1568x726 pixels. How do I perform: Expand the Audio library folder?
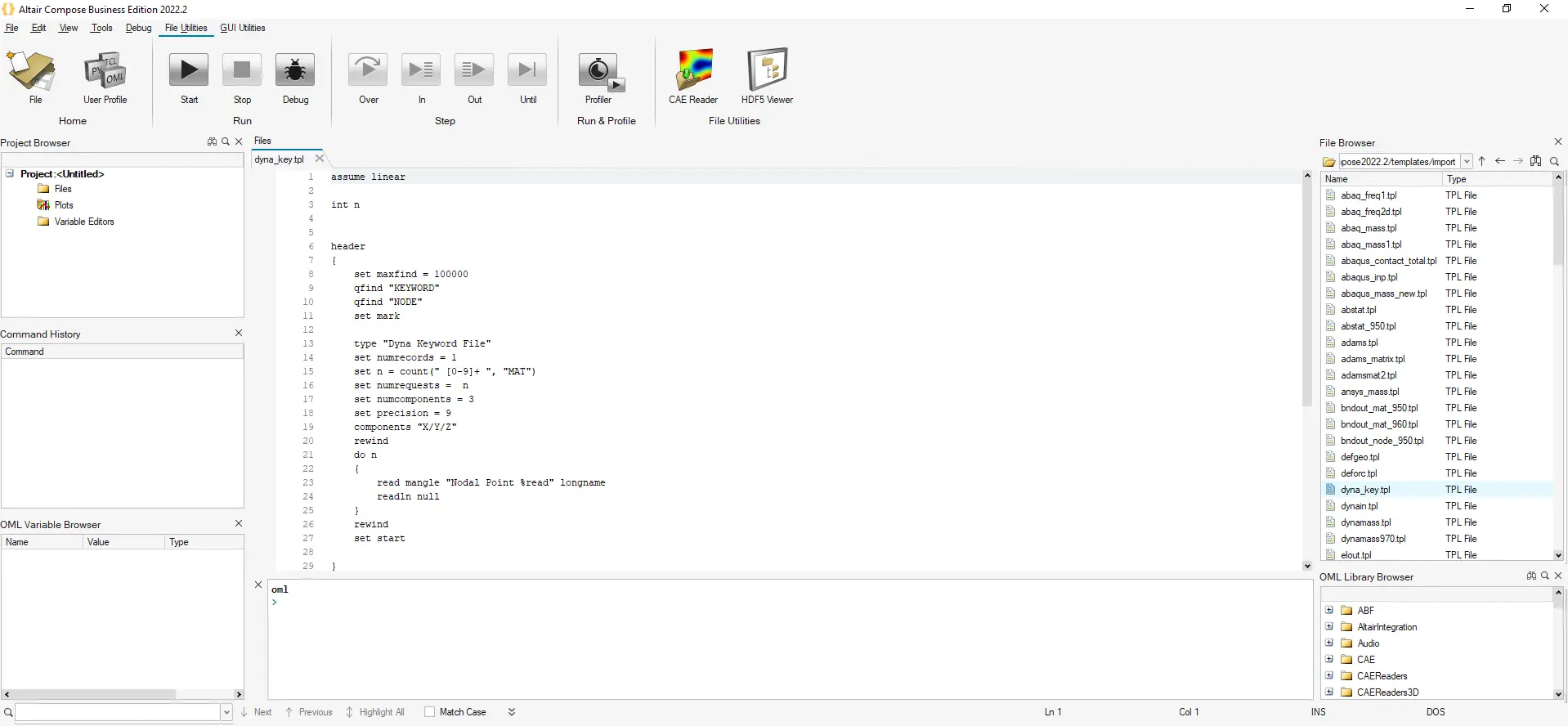coord(1329,643)
